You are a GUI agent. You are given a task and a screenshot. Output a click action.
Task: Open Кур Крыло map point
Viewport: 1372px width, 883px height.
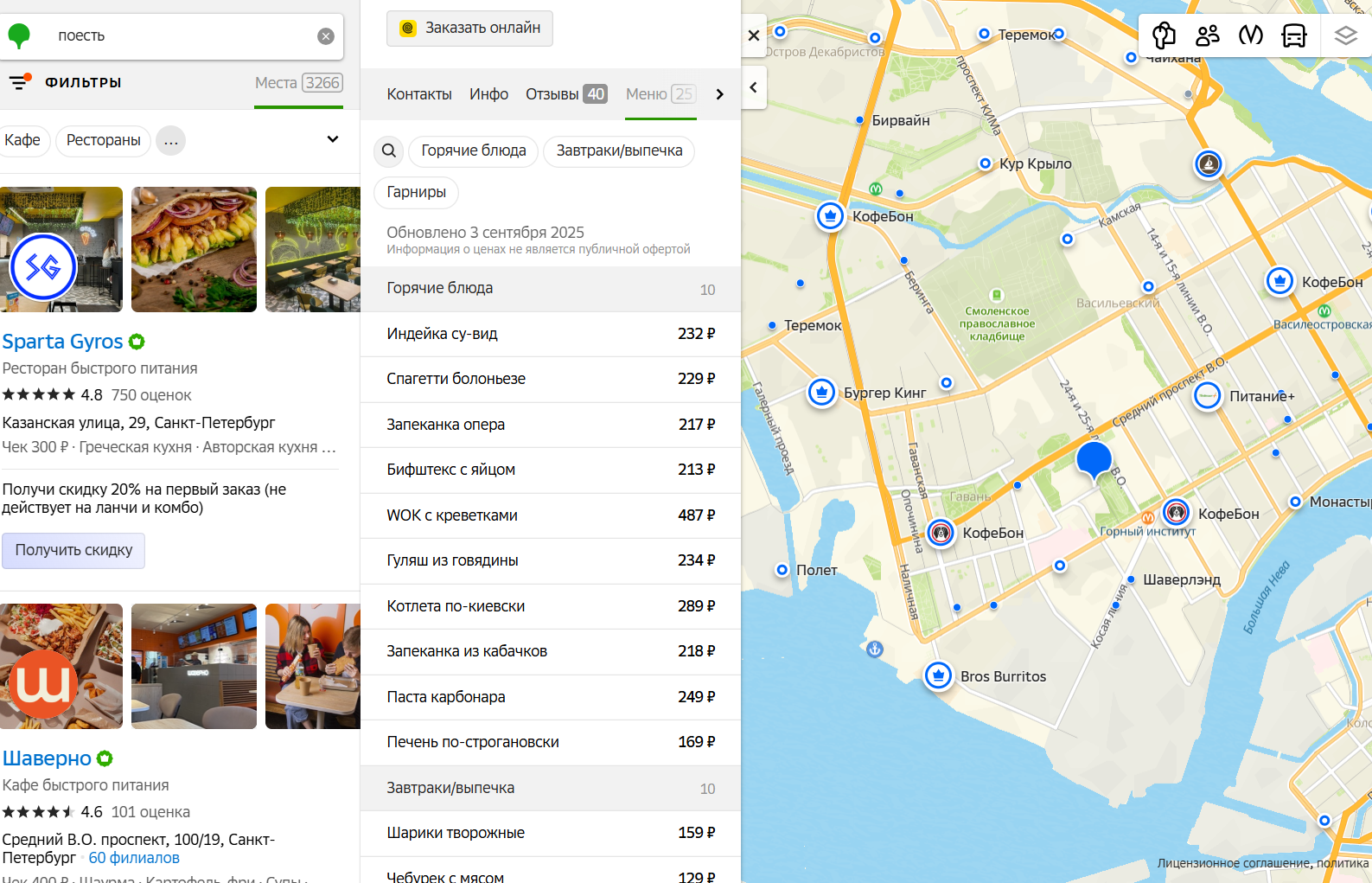(985, 163)
